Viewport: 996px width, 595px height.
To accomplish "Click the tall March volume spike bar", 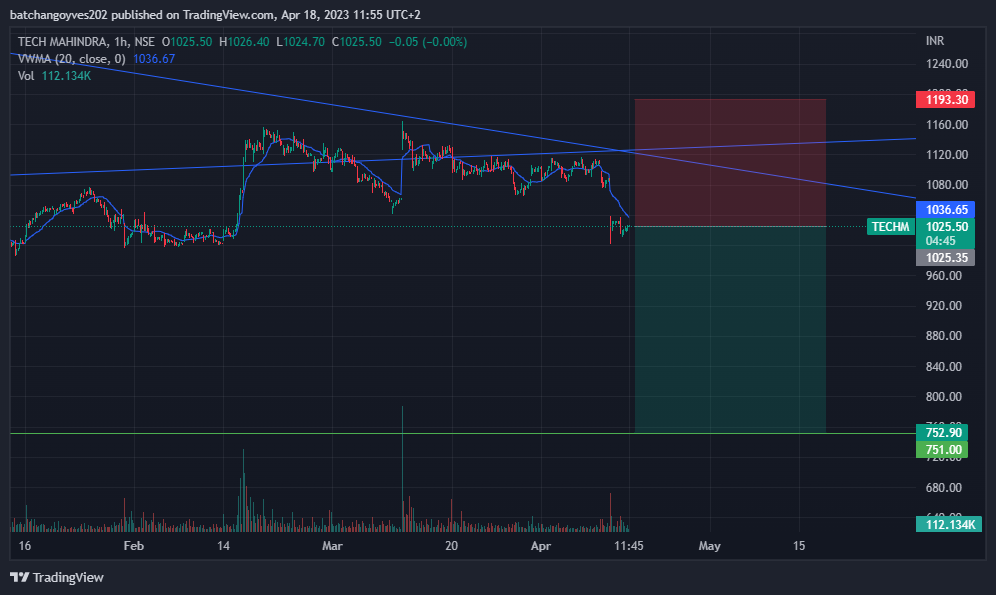I will pyautogui.click(x=402, y=469).
